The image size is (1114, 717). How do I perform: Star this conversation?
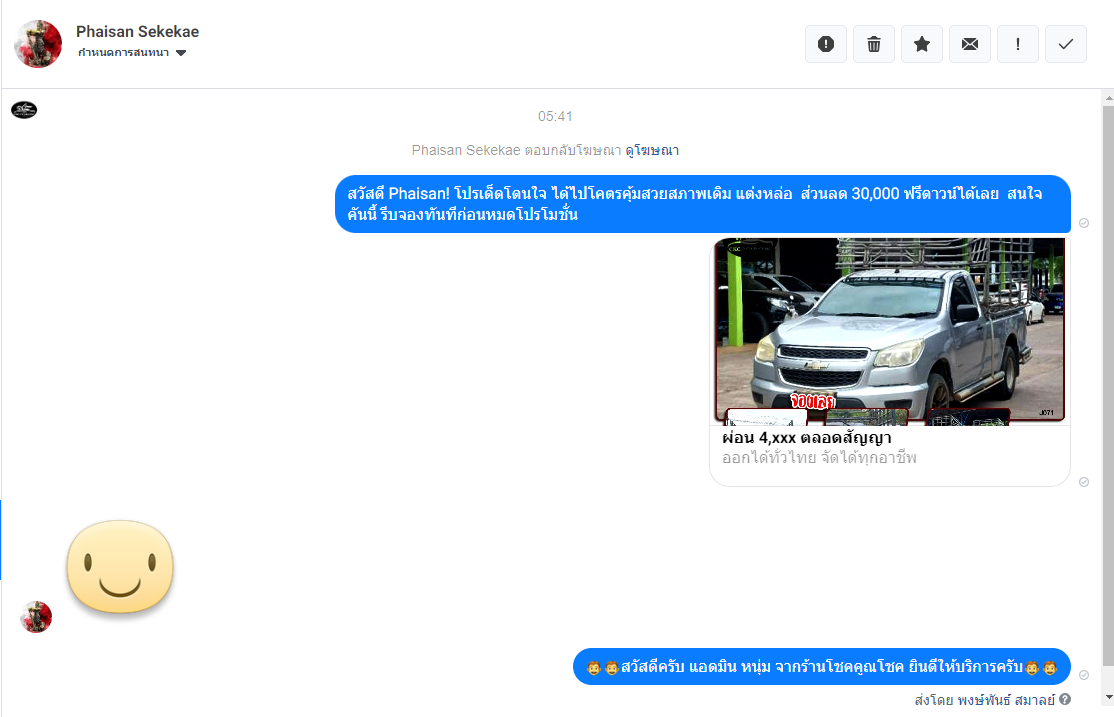[921, 44]
